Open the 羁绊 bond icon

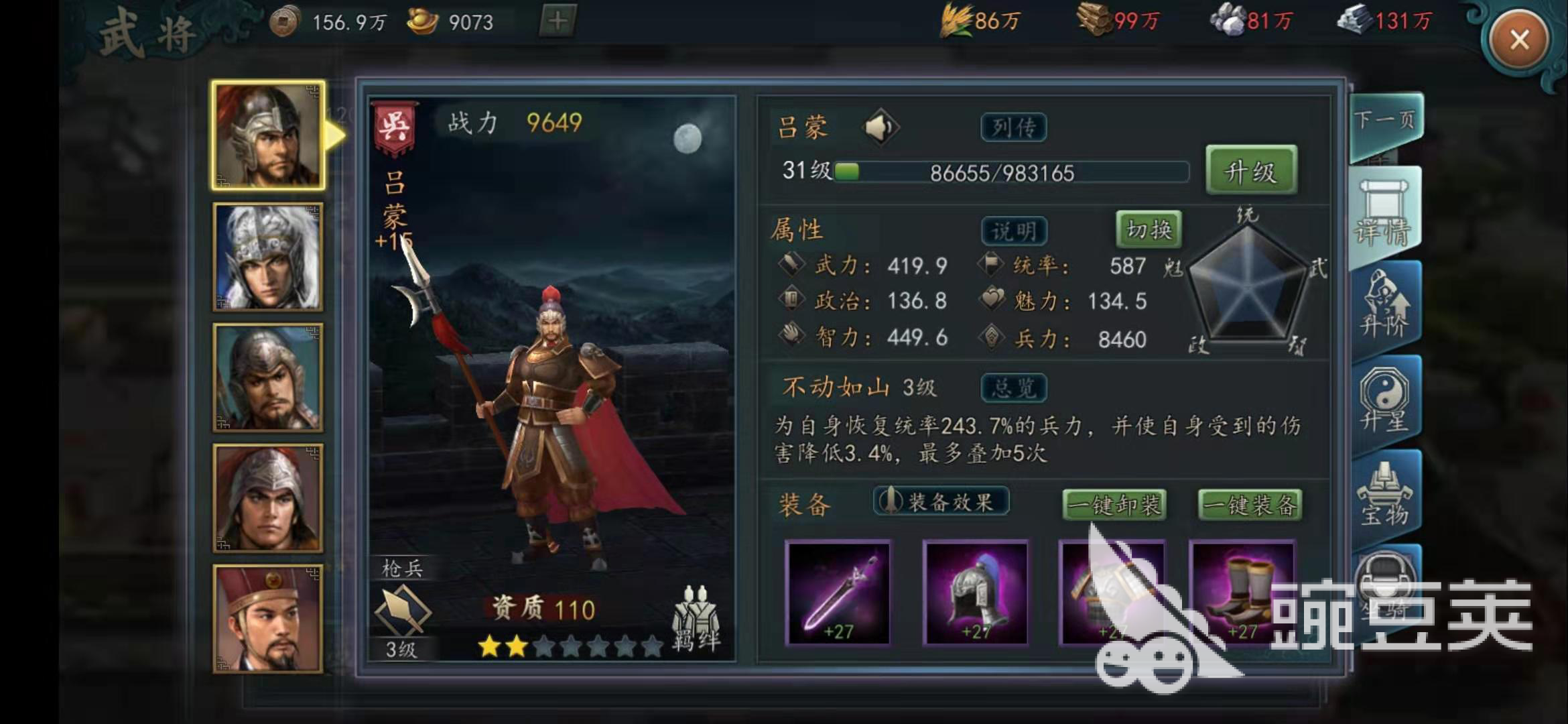(x=697, y=617)
